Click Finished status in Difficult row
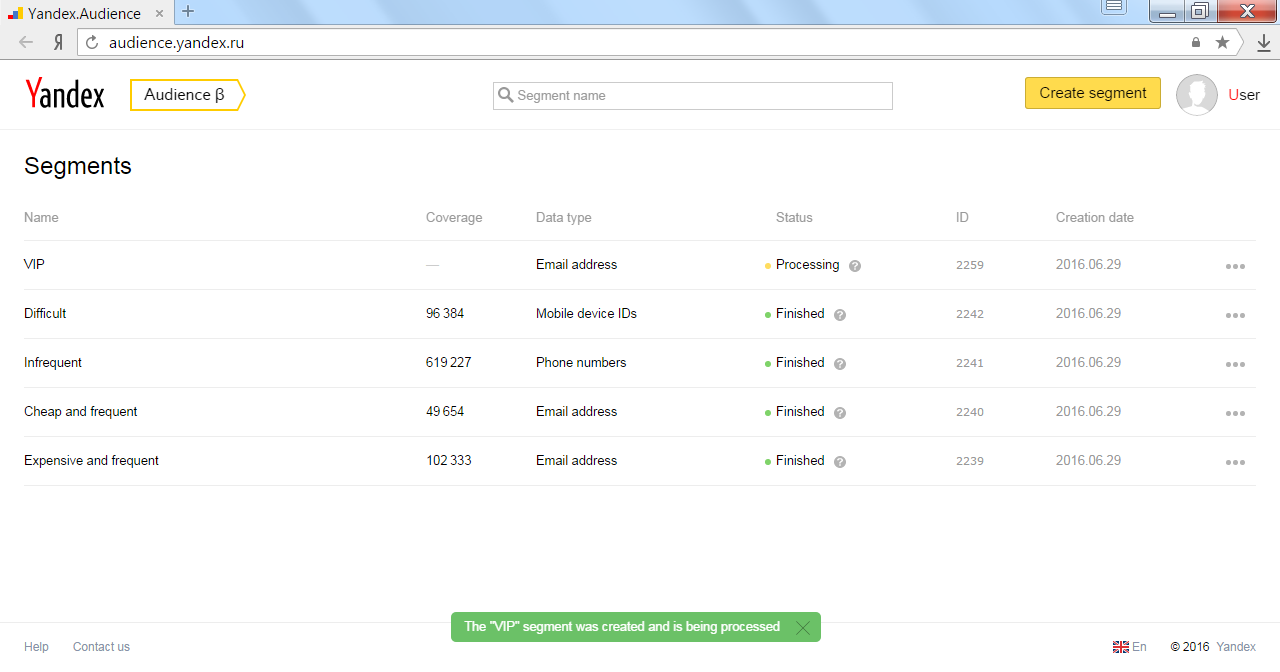The image size is (1280, 672). 800,313
